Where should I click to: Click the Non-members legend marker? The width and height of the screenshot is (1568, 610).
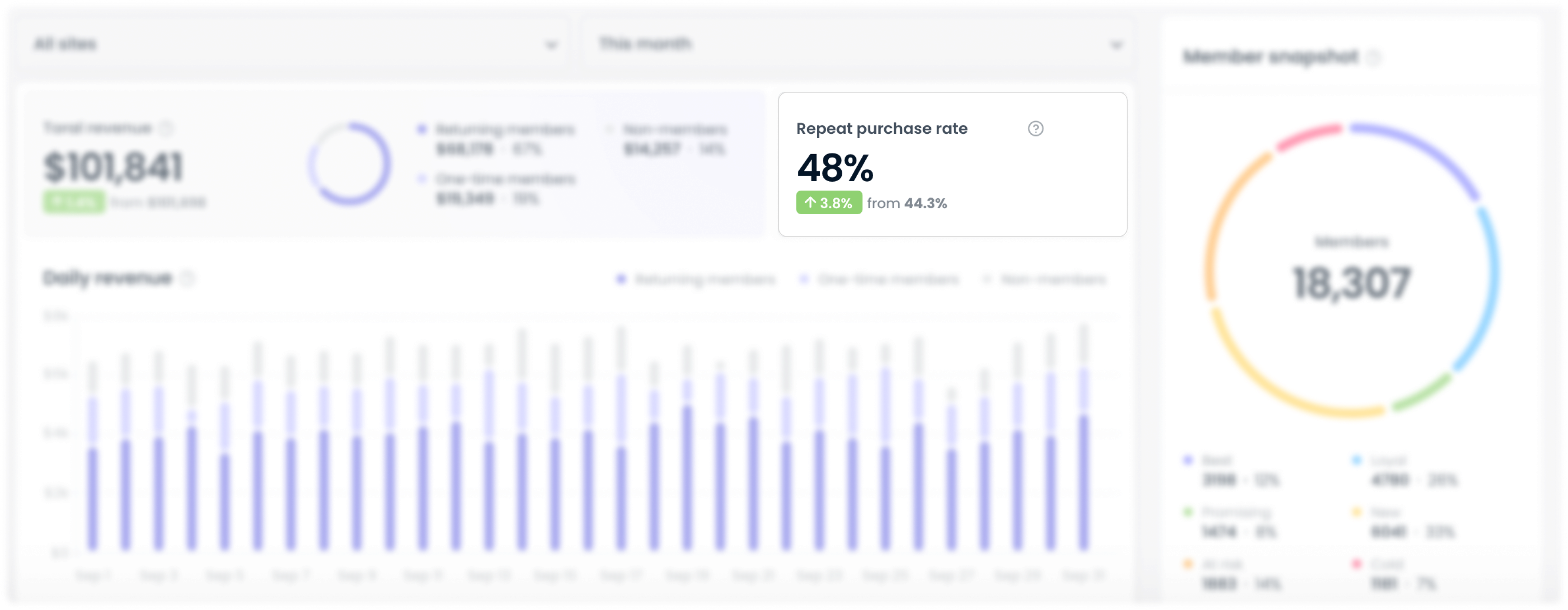pos(609,129)
